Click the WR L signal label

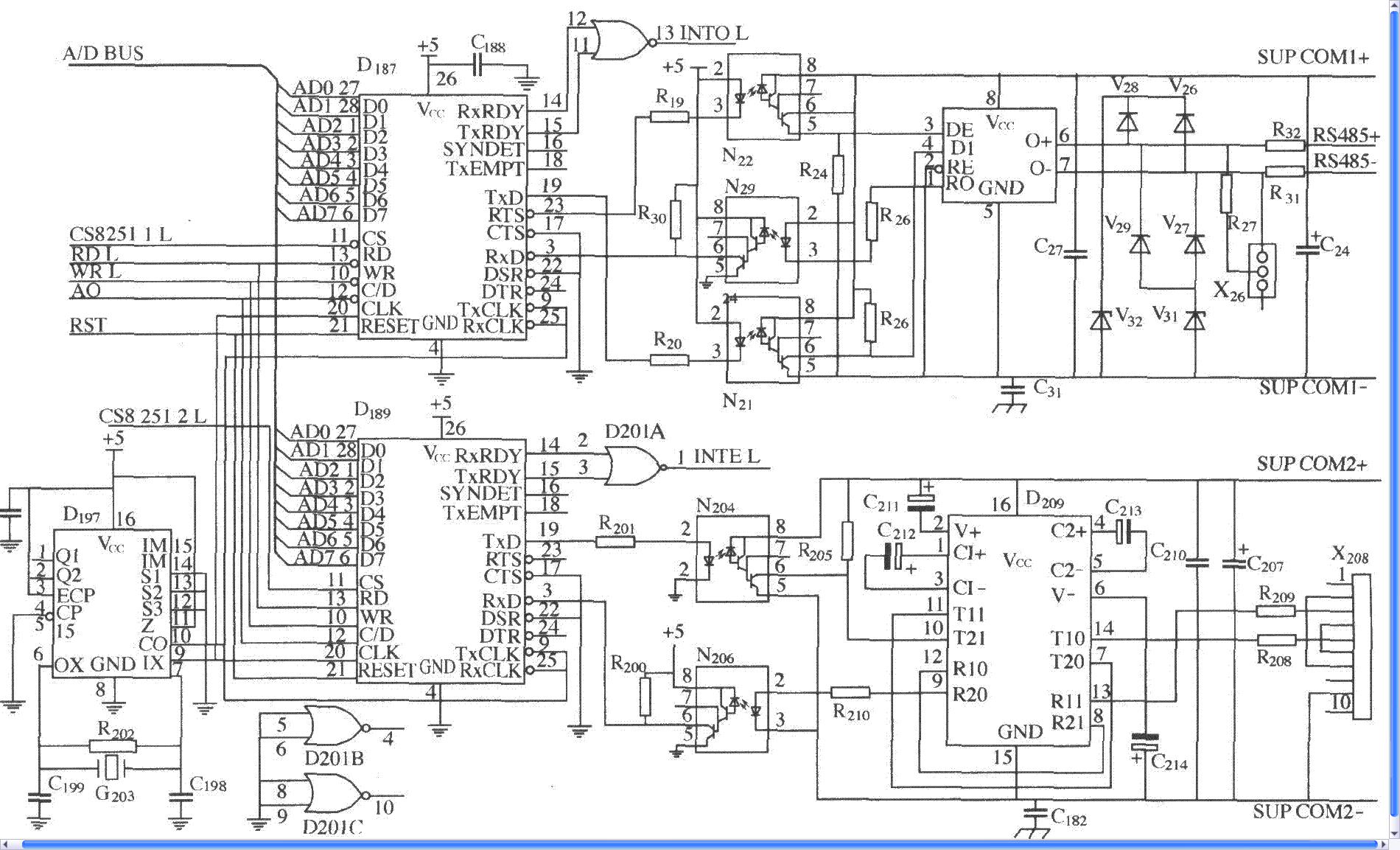point(96,271)
